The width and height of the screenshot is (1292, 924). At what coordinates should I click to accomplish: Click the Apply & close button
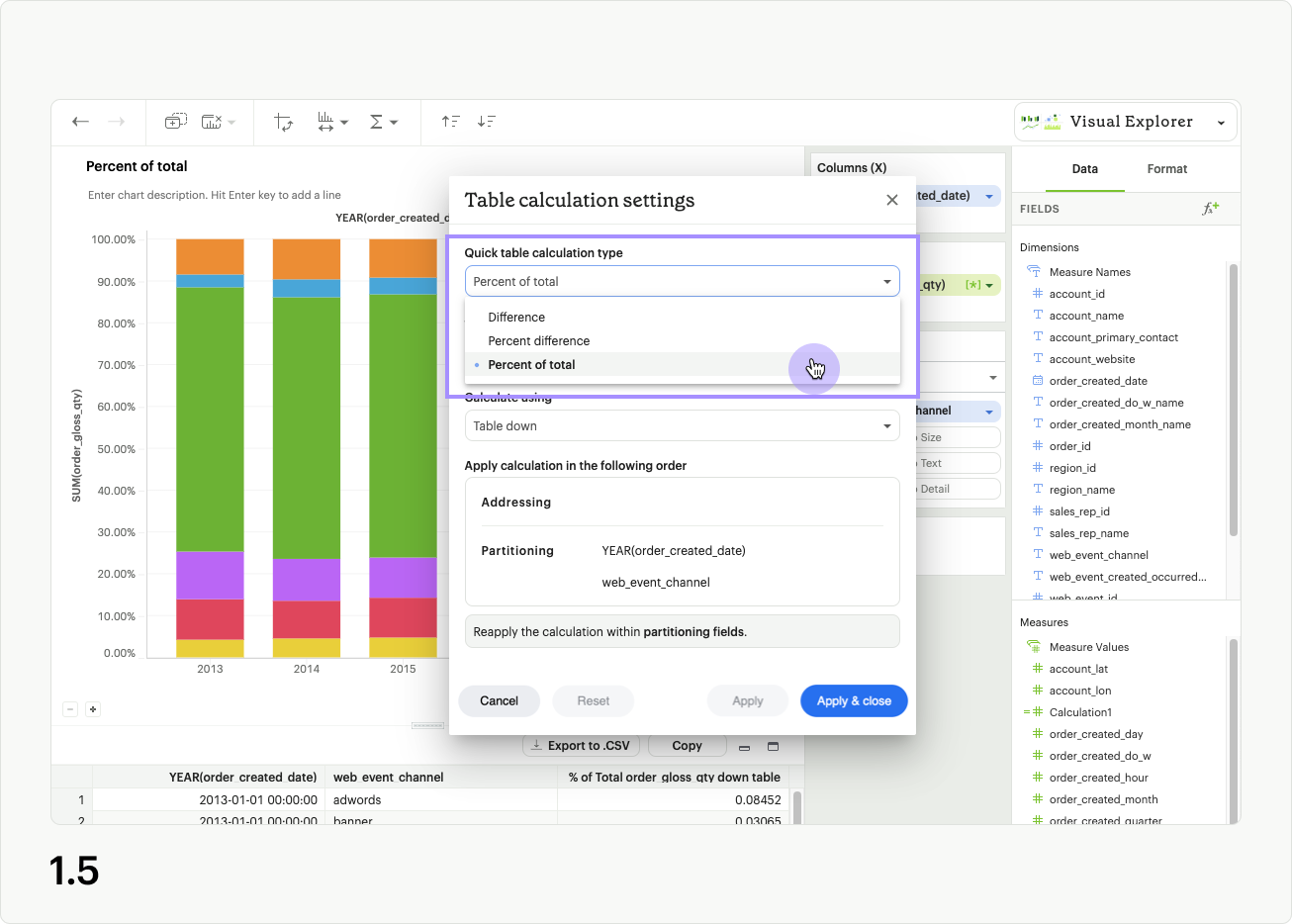854,700
